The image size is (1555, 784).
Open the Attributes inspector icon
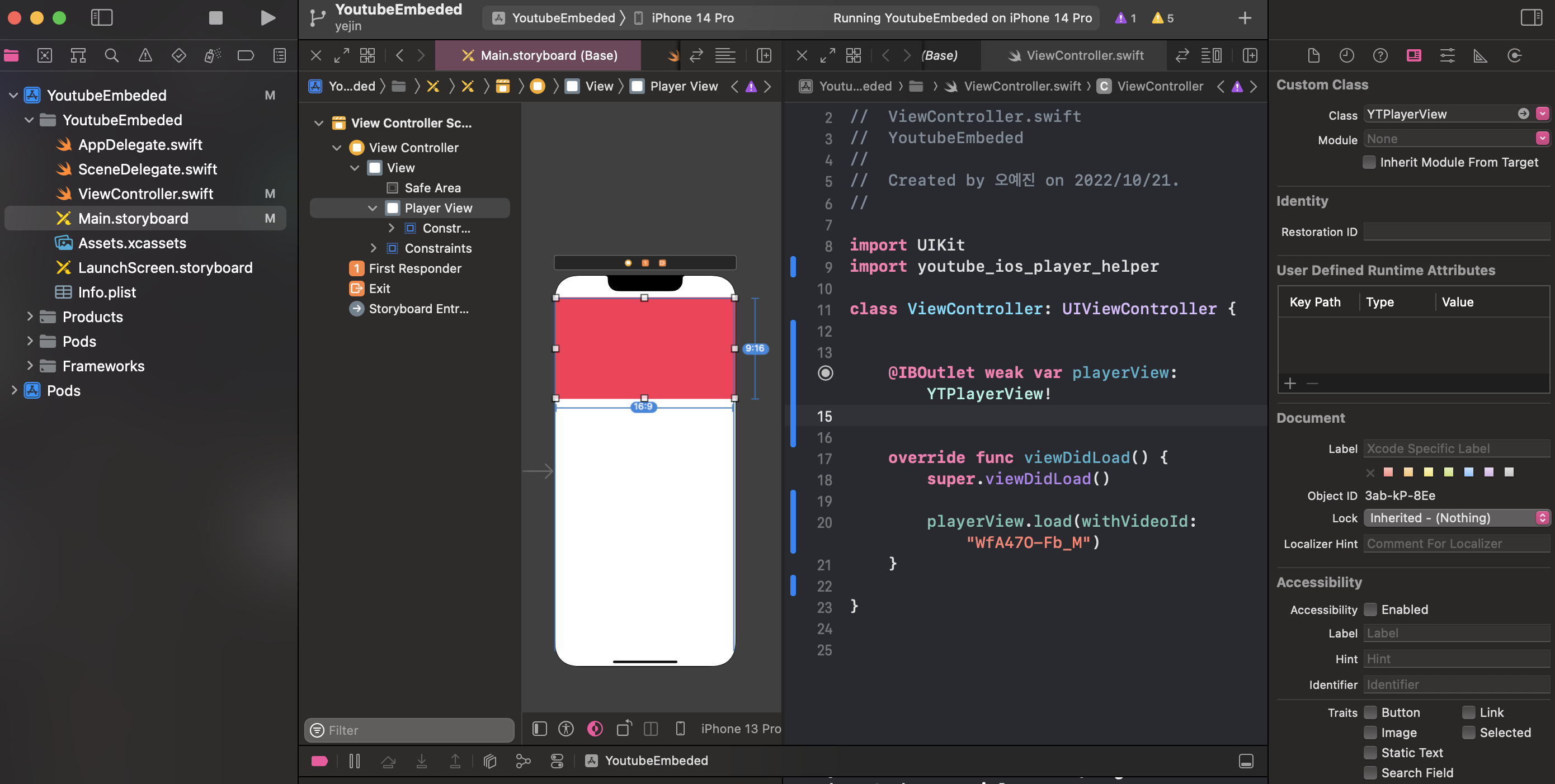pos(1447,55)
